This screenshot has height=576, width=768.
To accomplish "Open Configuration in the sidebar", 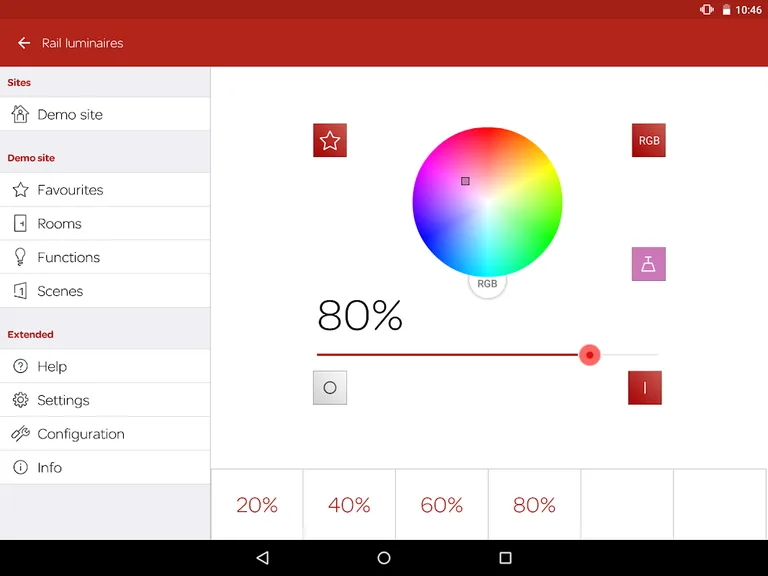I will [105, 434].
